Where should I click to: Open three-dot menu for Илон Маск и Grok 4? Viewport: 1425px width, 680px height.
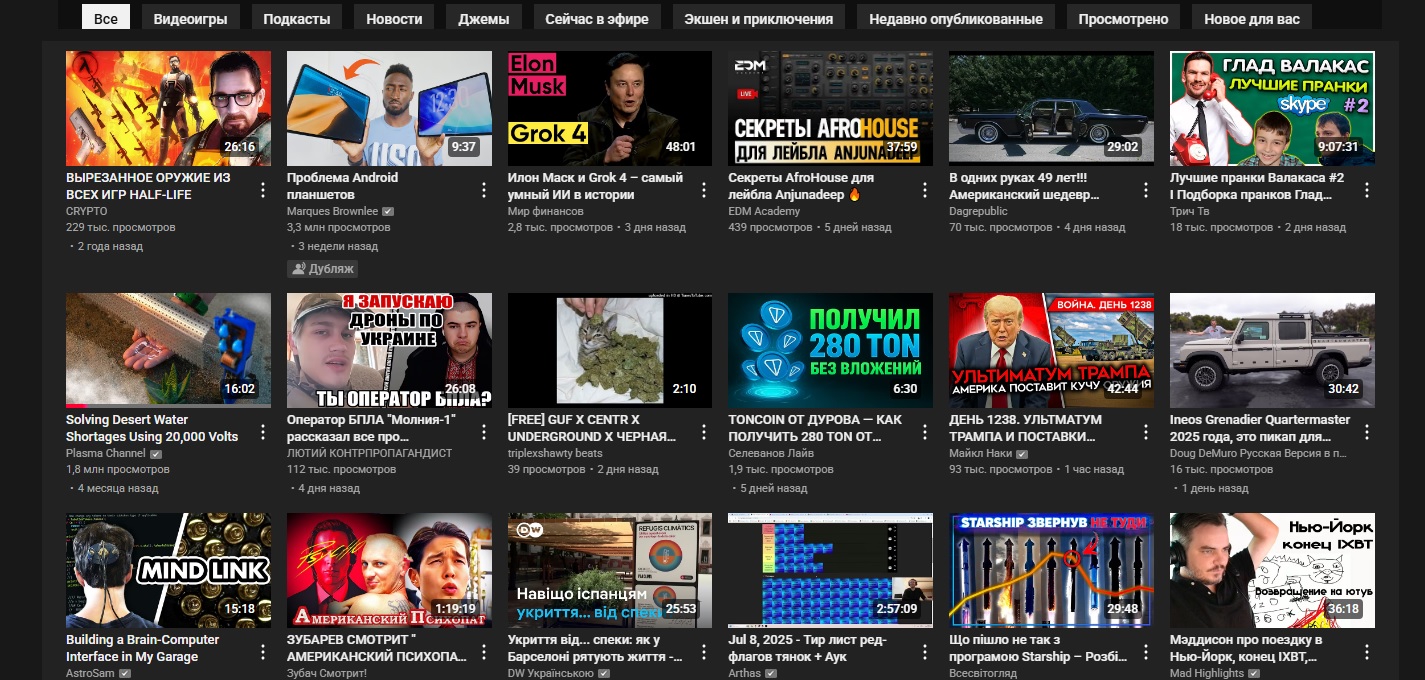tap(705, 189)
